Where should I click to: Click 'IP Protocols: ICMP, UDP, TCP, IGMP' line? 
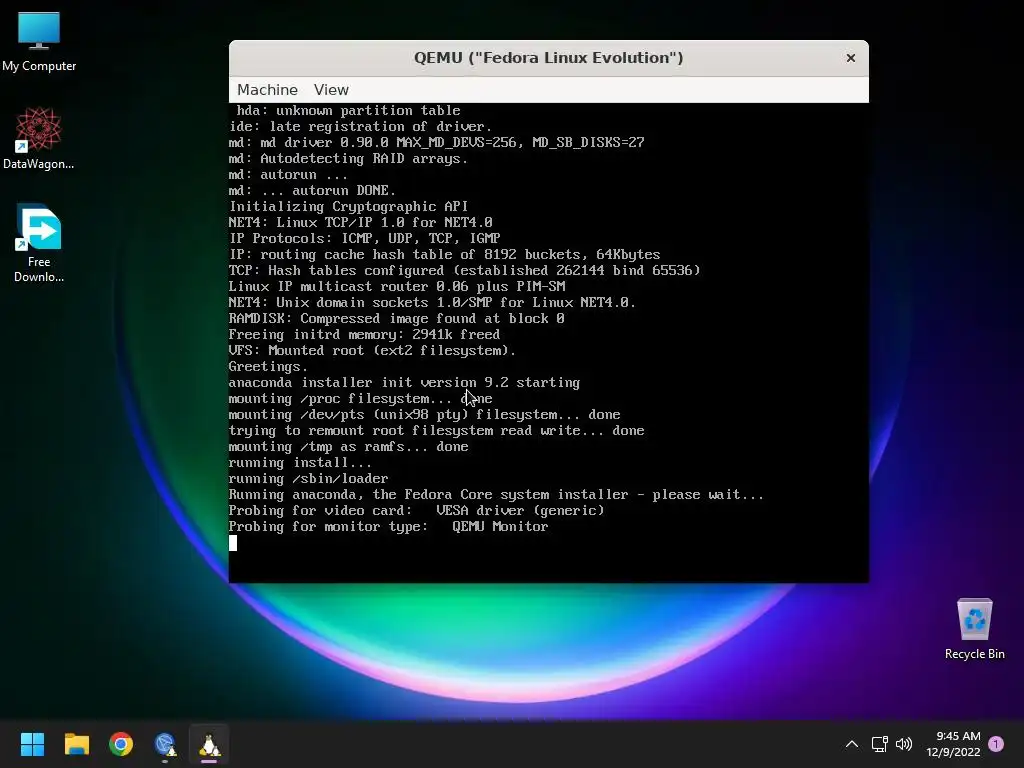pyautogui.click(x=364, y=238)
